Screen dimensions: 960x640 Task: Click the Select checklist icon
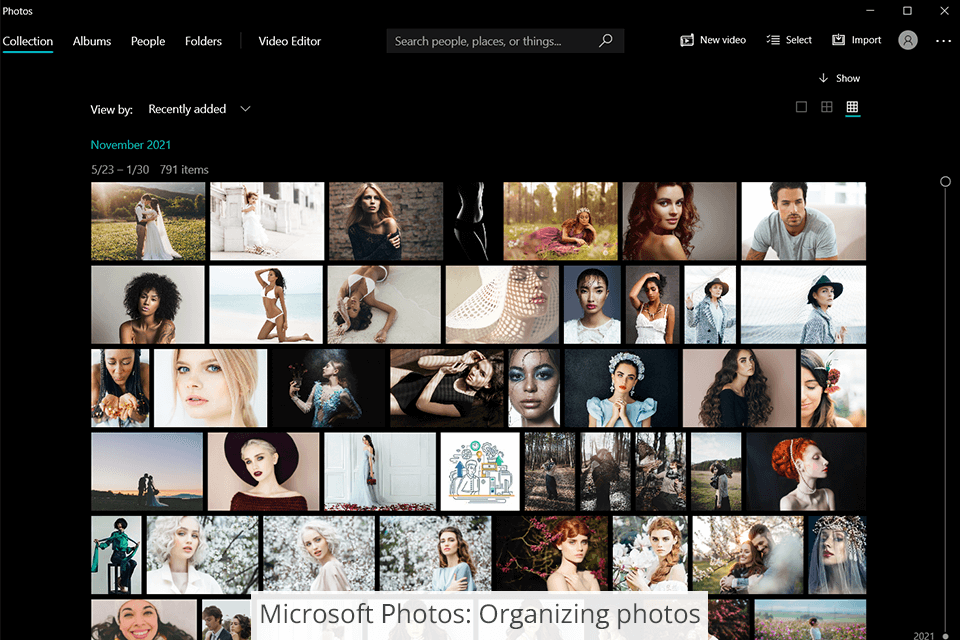[773, 40]
